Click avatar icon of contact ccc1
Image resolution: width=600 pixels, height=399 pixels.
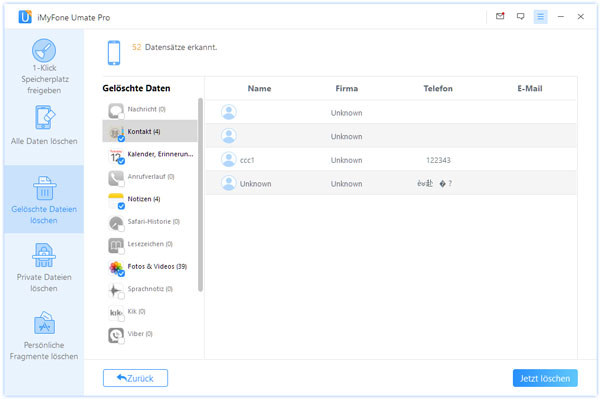[x=228, y=160]
